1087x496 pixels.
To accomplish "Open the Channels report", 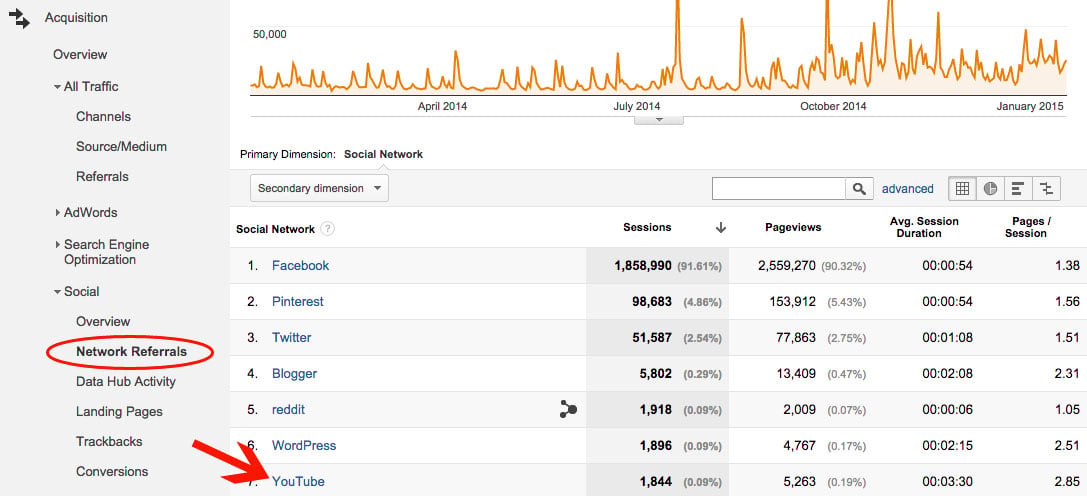I will pos(103,117).
